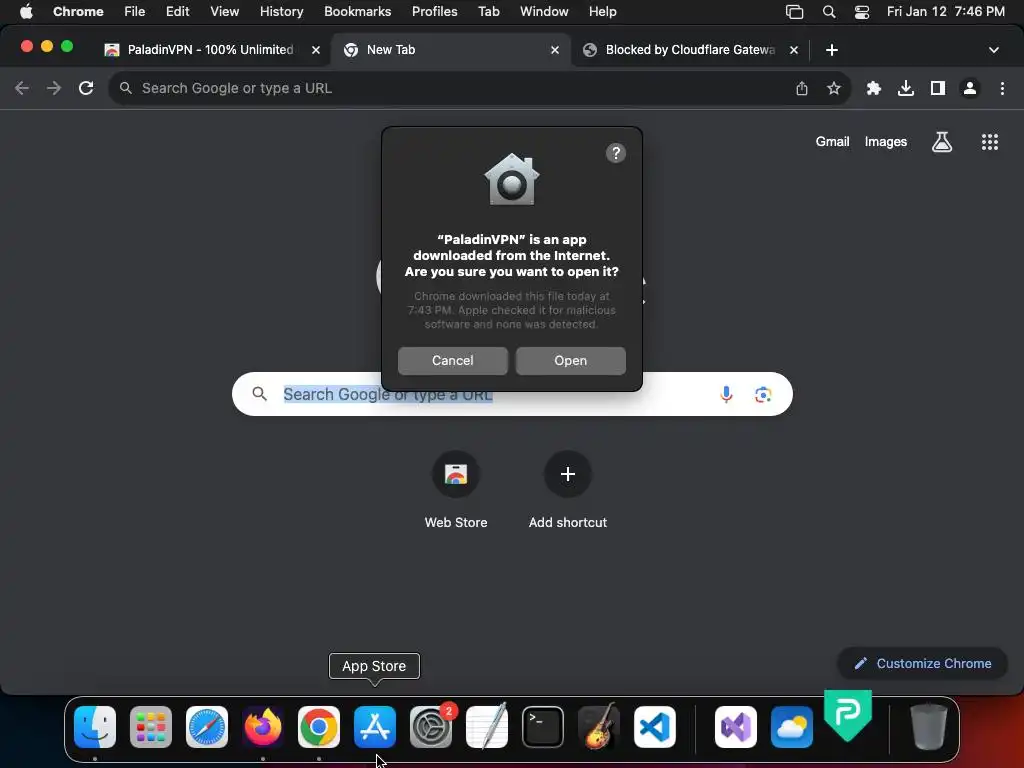Screen dimensions: 1024x768
Task: Start voice search with microphone icon
Action: click(x=726, y=394)
